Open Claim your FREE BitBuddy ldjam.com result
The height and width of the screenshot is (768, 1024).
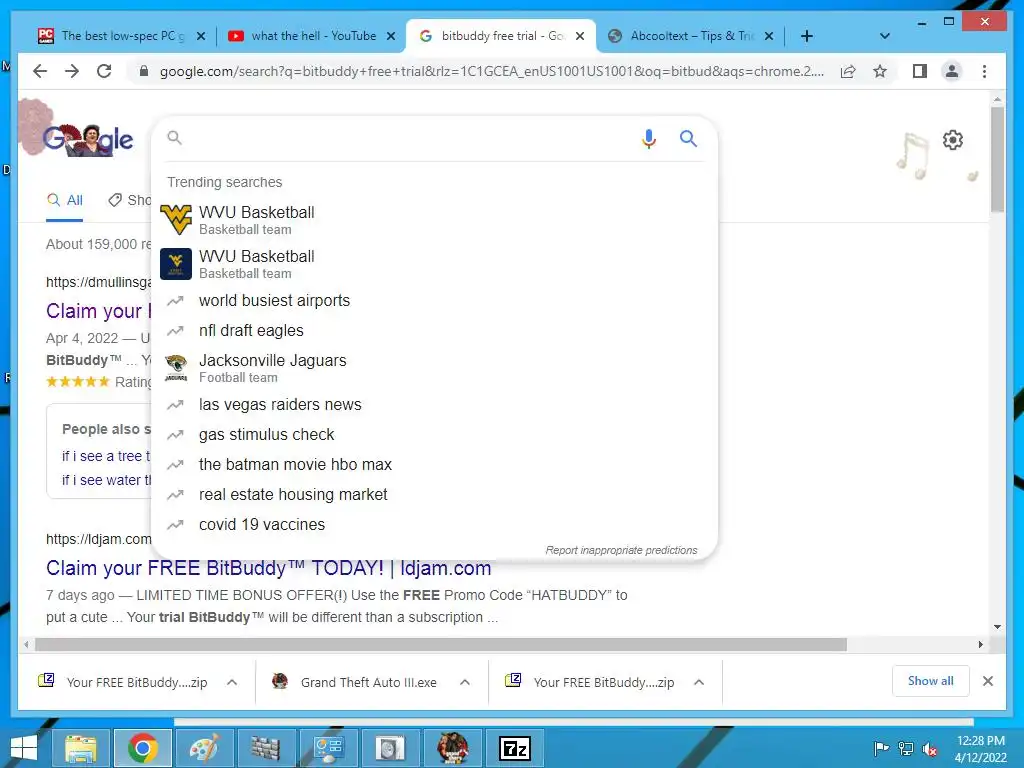tap(268, 568)
